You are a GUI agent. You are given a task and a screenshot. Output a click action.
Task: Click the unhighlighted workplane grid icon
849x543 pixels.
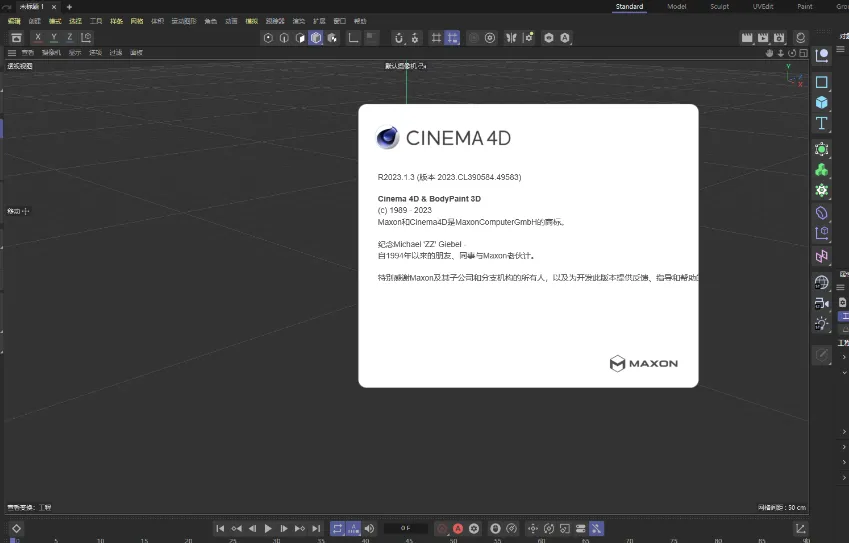point(436,38)
